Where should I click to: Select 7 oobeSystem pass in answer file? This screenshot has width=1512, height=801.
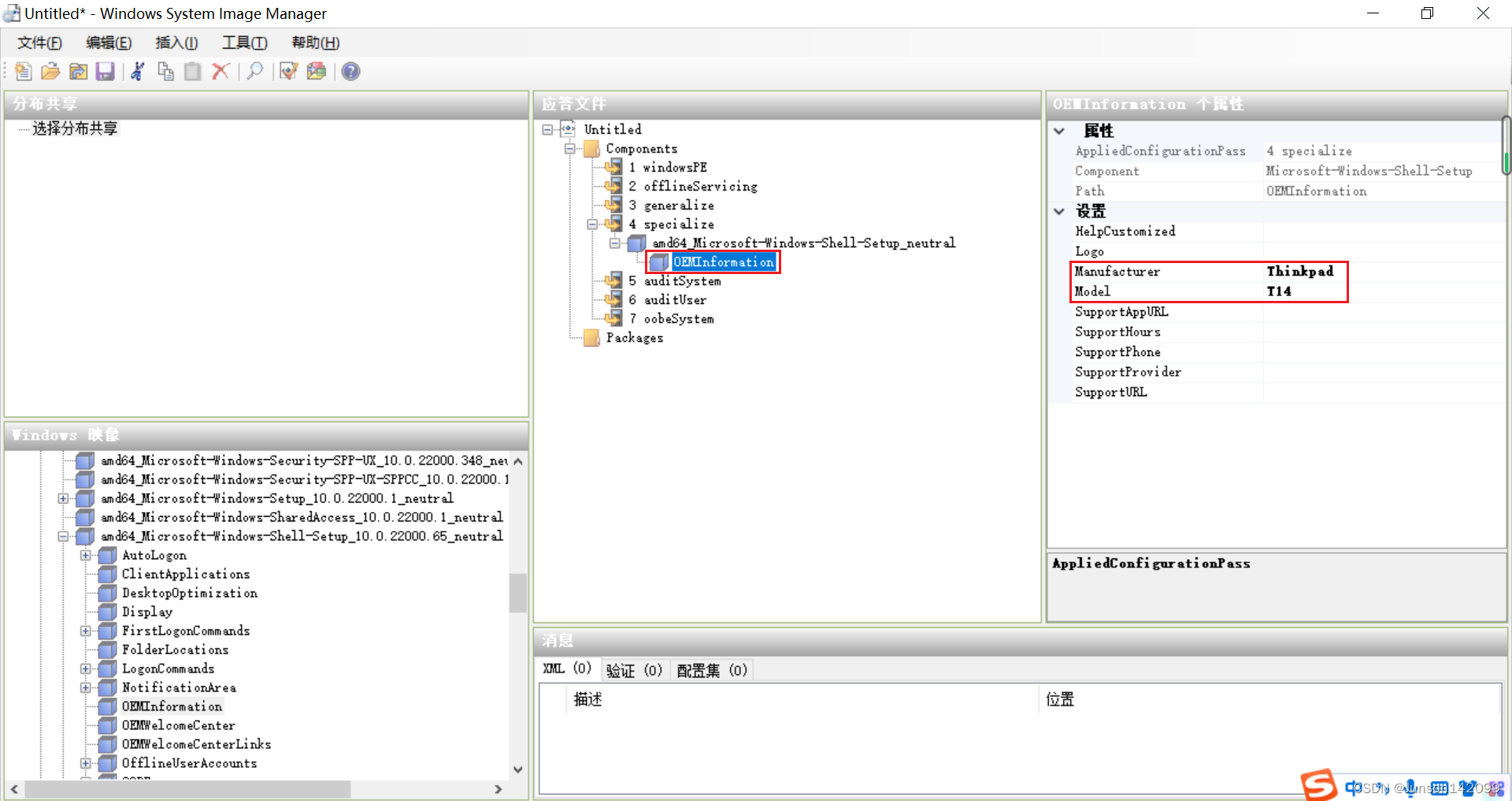678,319
